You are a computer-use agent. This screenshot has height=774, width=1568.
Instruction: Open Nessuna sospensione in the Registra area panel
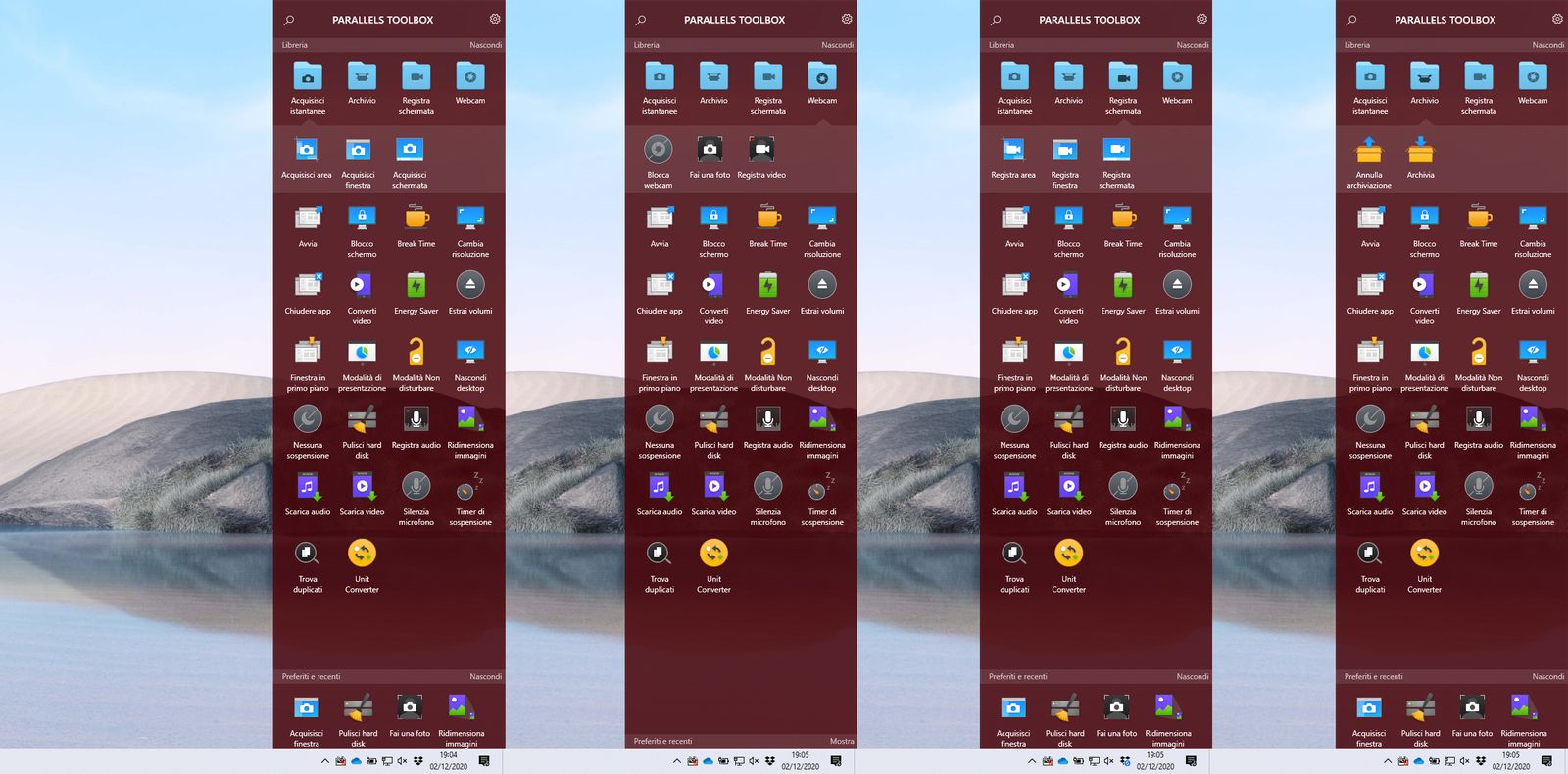[x=1014, y=432]
